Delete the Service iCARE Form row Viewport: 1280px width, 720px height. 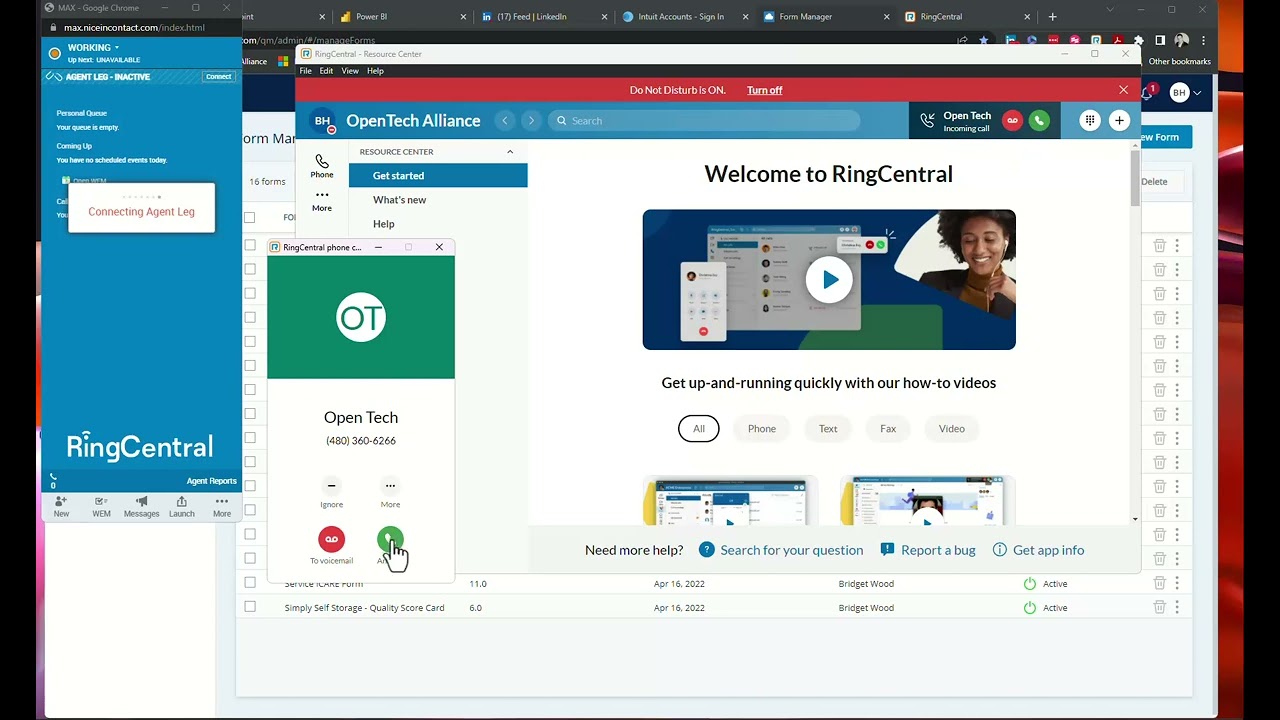(1159, 583)
